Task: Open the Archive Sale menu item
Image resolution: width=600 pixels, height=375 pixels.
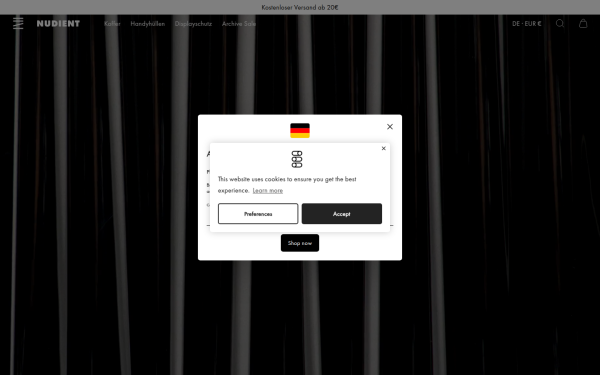Action: click(239, 24)
